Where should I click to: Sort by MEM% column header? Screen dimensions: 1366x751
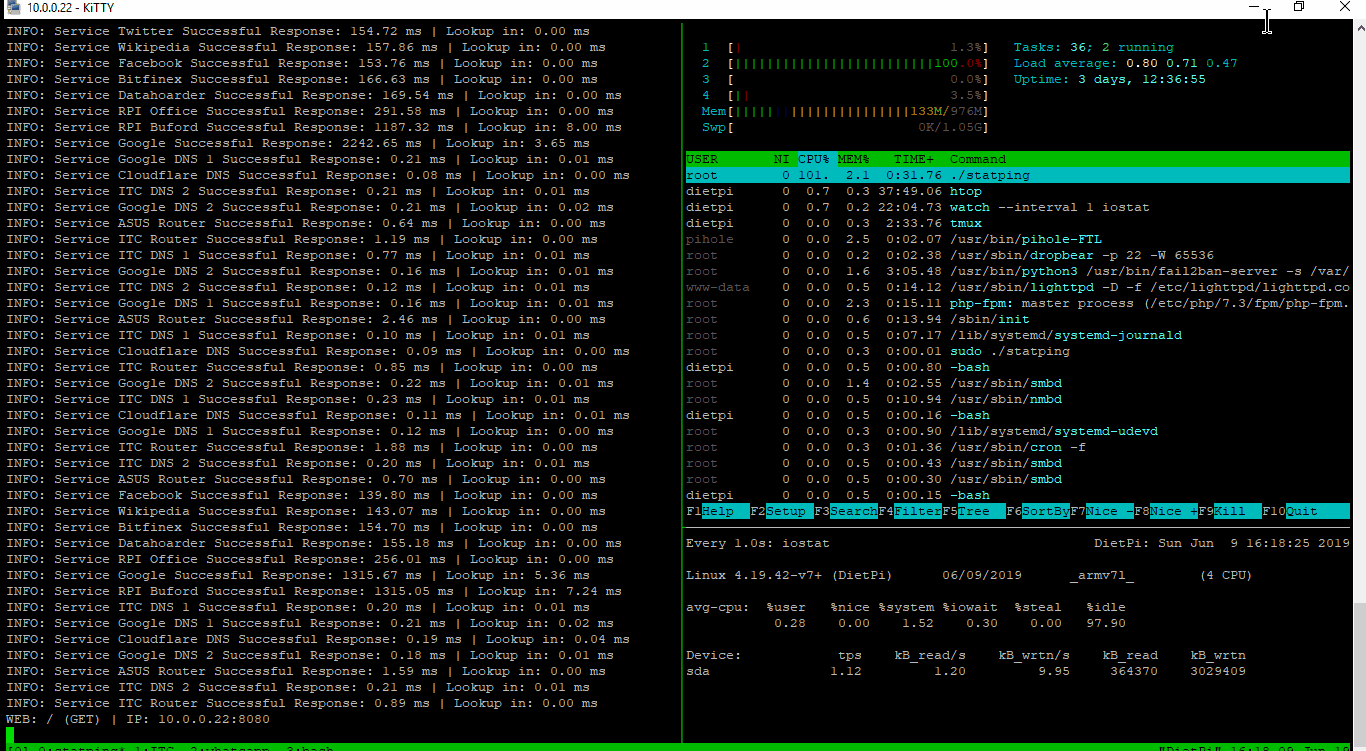click(x=853, y=159)
